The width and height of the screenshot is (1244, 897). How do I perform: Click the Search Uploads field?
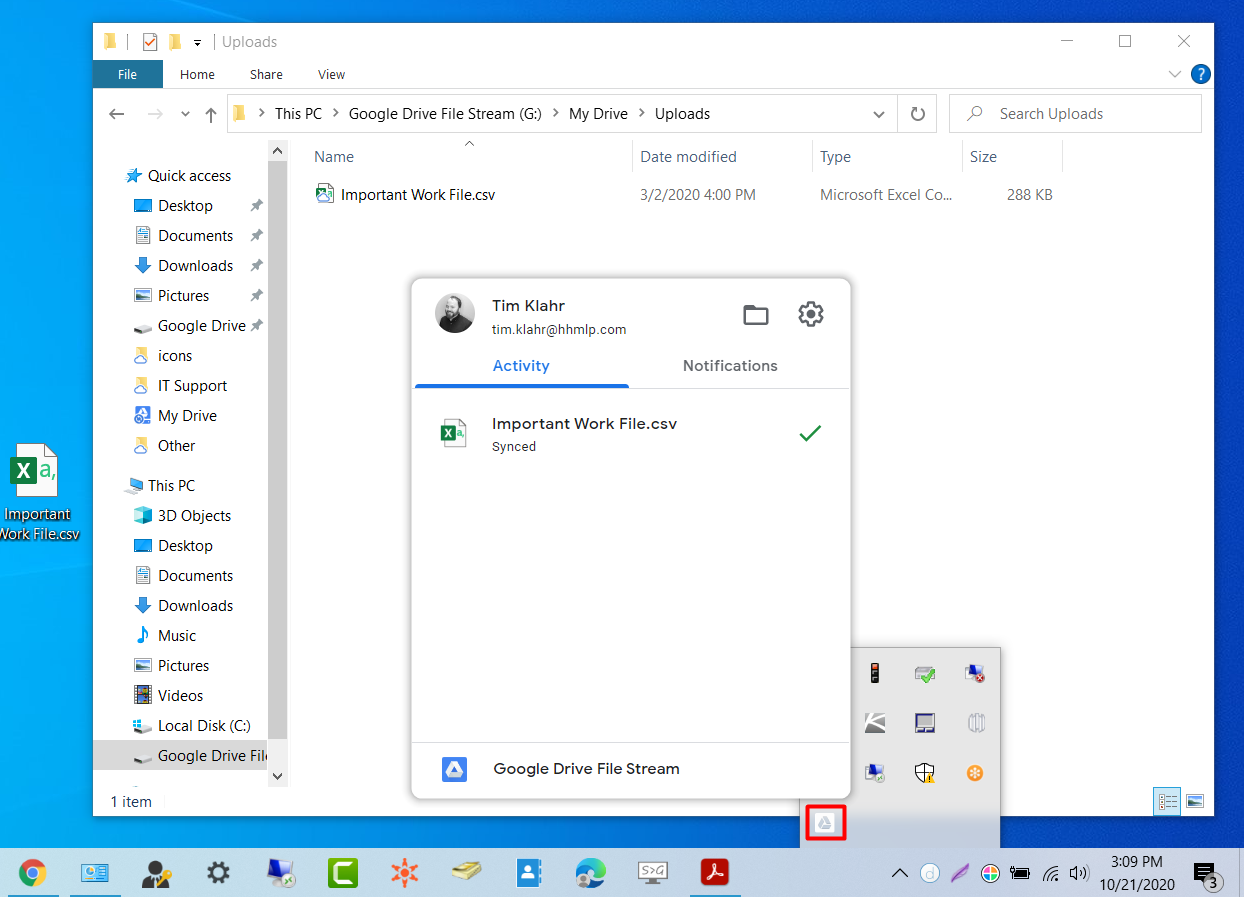pyautogui.click(x=1075, y=114)
